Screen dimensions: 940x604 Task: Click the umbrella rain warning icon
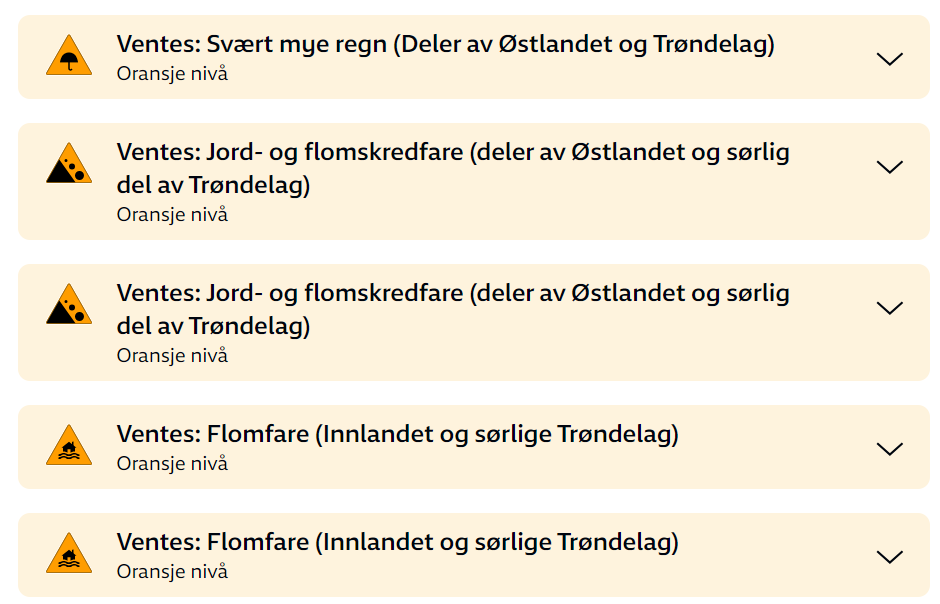coord(69,55)
